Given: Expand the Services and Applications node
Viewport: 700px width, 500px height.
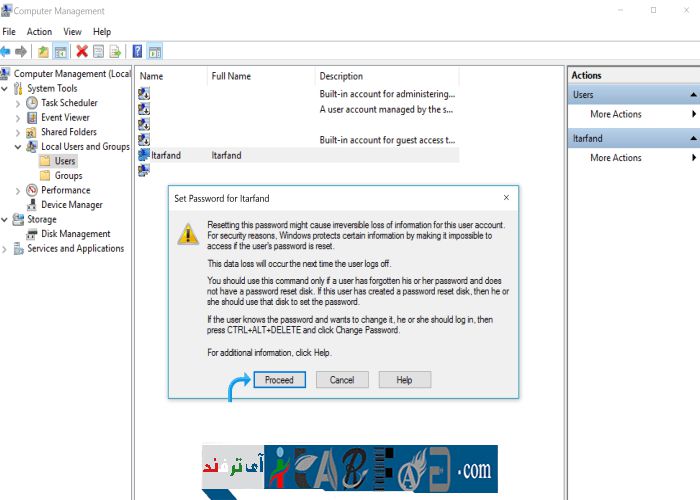Looking at the screenshot, I should 6,249.
